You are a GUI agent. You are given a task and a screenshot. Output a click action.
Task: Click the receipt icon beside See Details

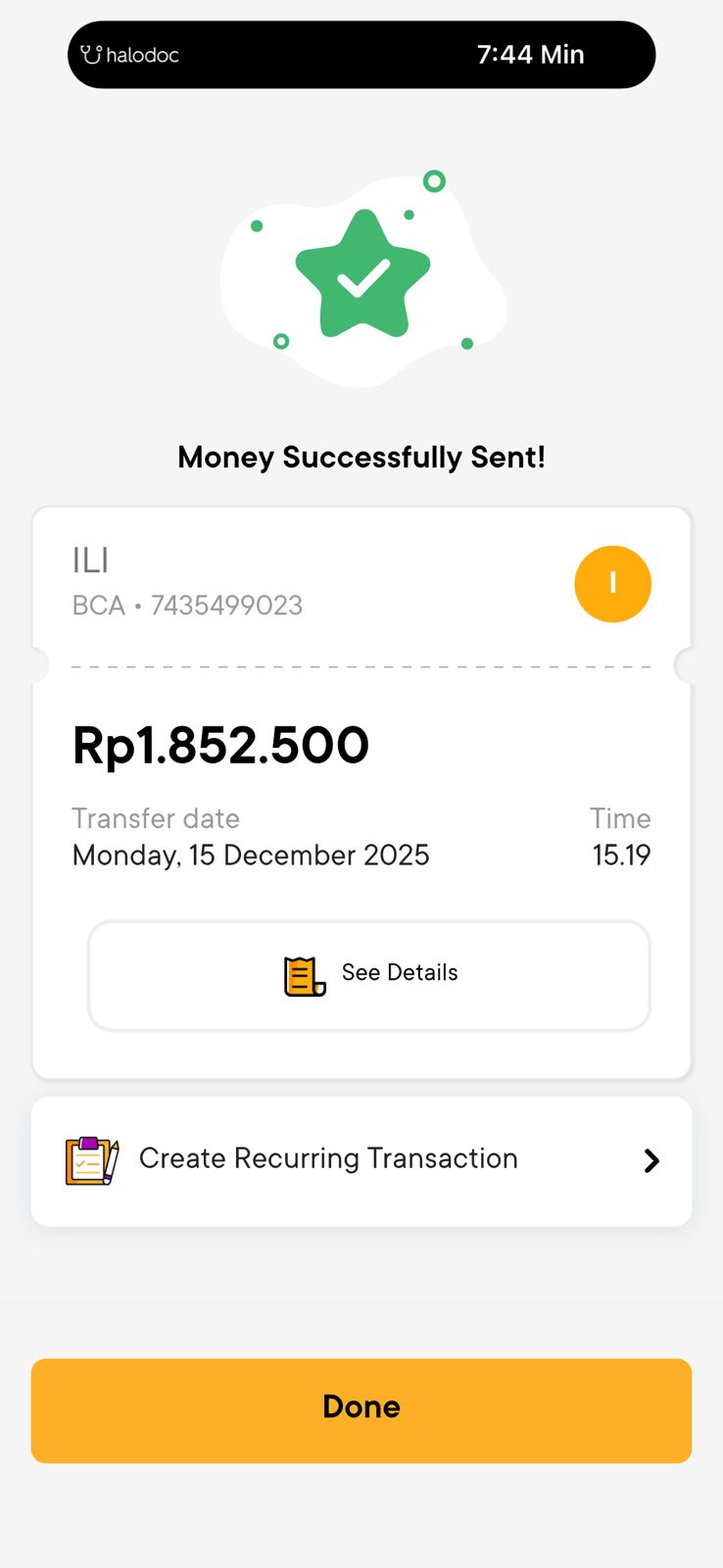click(x=305, y=975)
